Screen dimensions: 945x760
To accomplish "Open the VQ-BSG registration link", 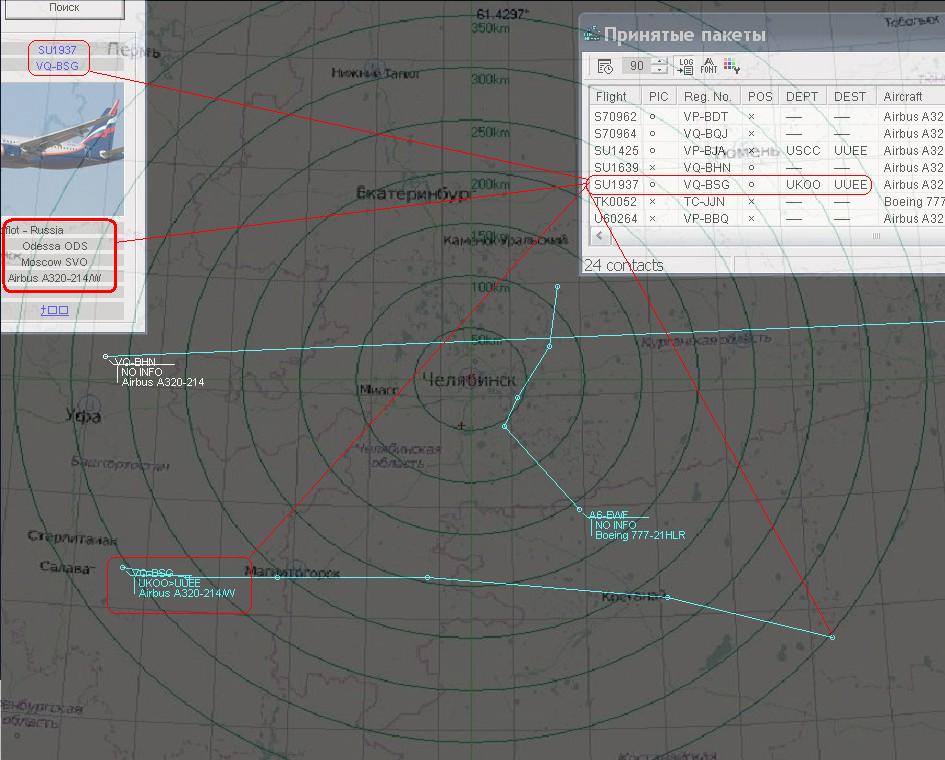I will pyautogui.click(x=57, y=65).
